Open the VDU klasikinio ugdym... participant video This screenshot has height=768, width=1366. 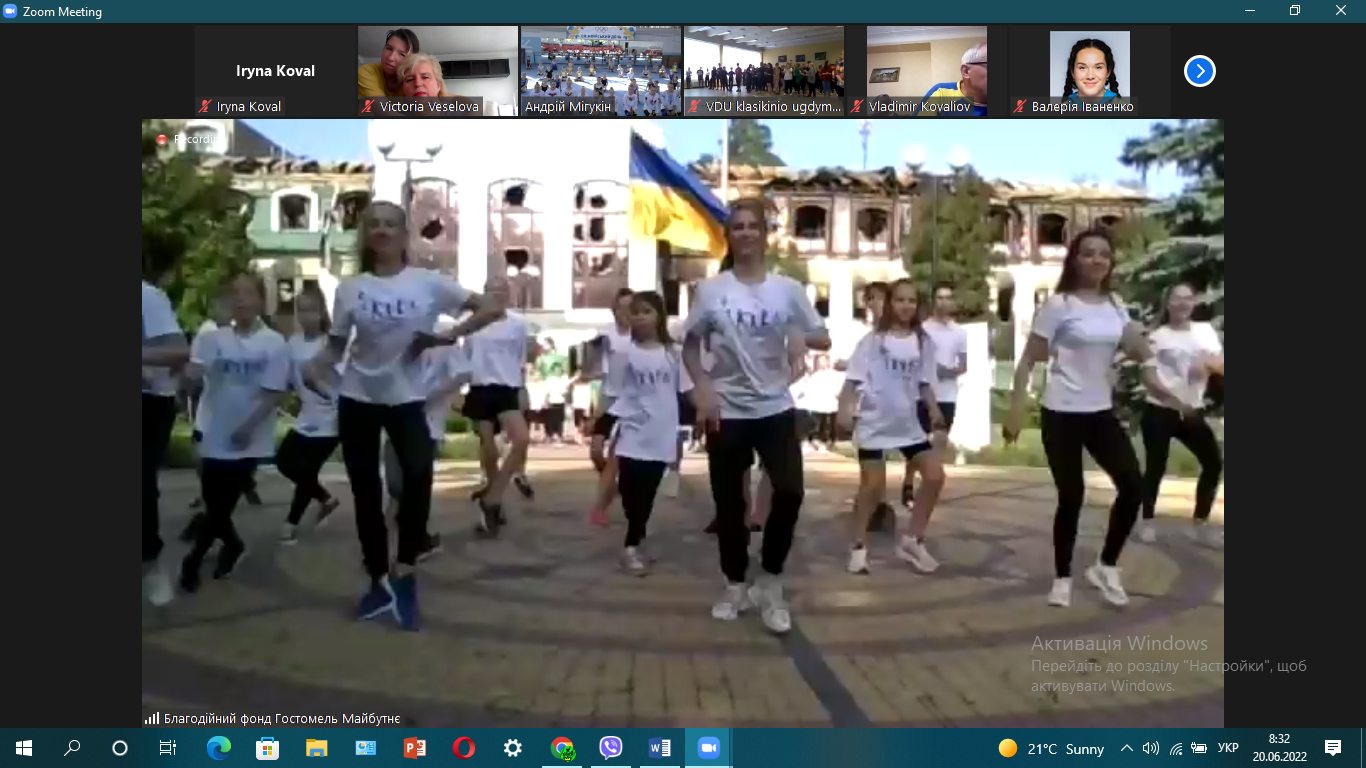point(763,71)
